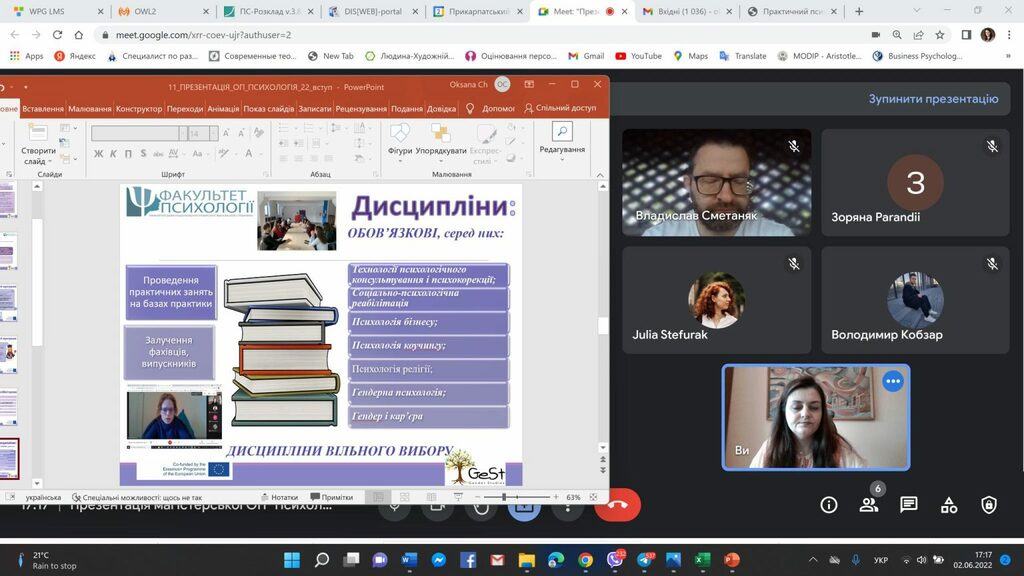Viewport: 1024px width, 576px height.
Task: Toggle bold Ж formatting
Action: click(99, 153)
